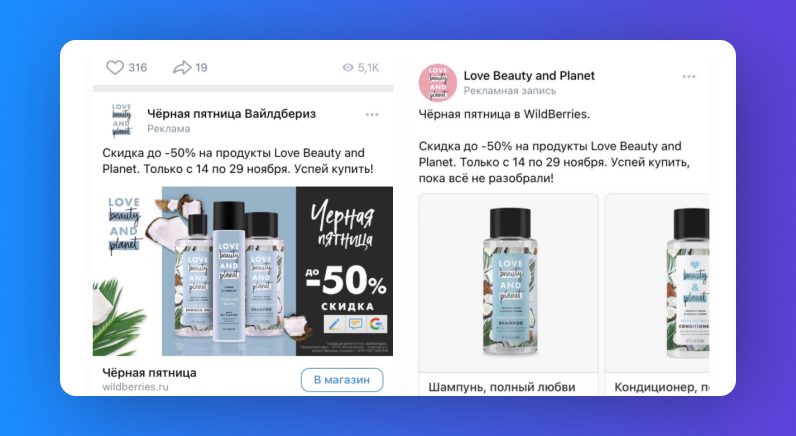Click the eye views counter icon
This screenshot has width=796, height=436.
348,68
